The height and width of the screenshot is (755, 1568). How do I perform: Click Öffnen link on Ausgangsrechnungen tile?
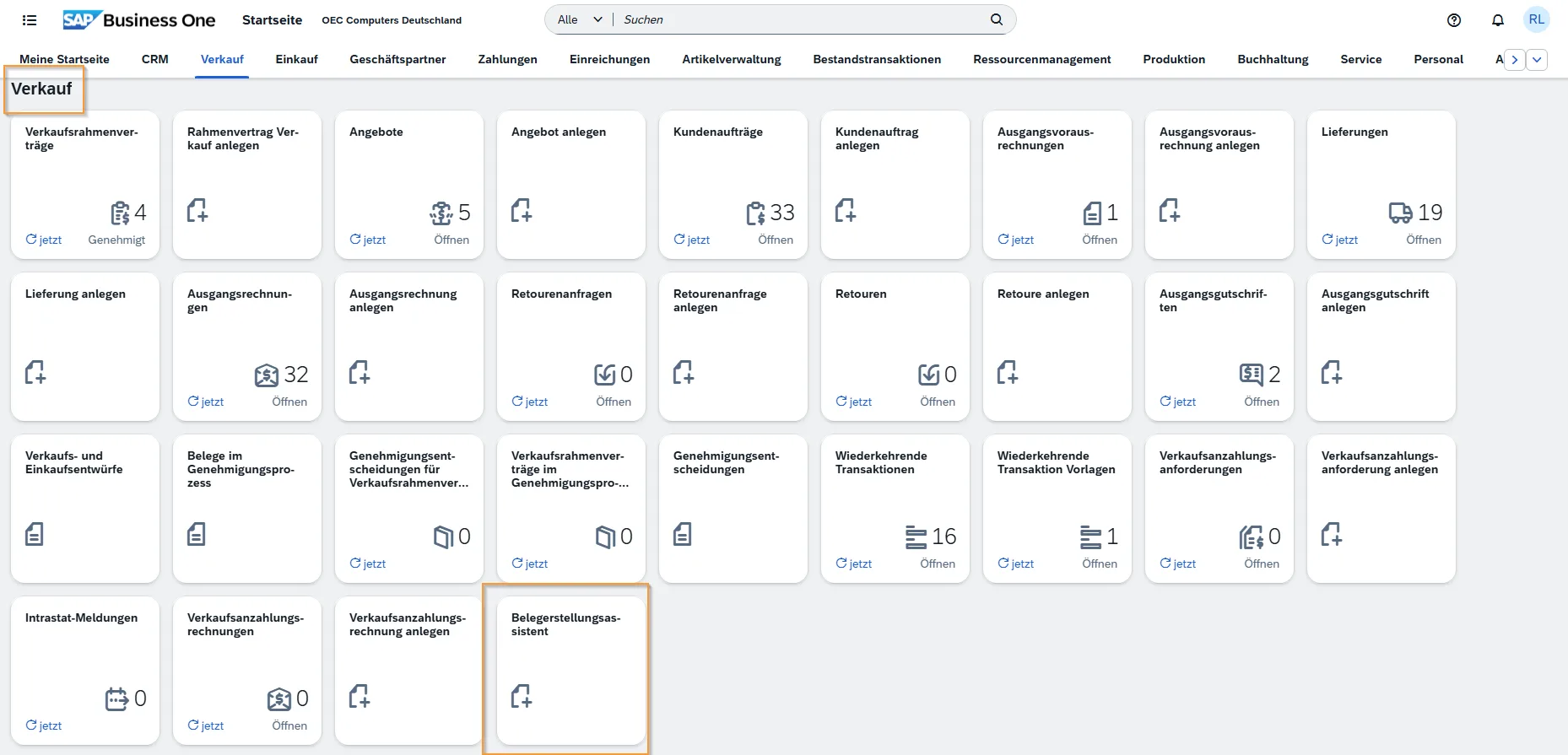pos(289,402)
